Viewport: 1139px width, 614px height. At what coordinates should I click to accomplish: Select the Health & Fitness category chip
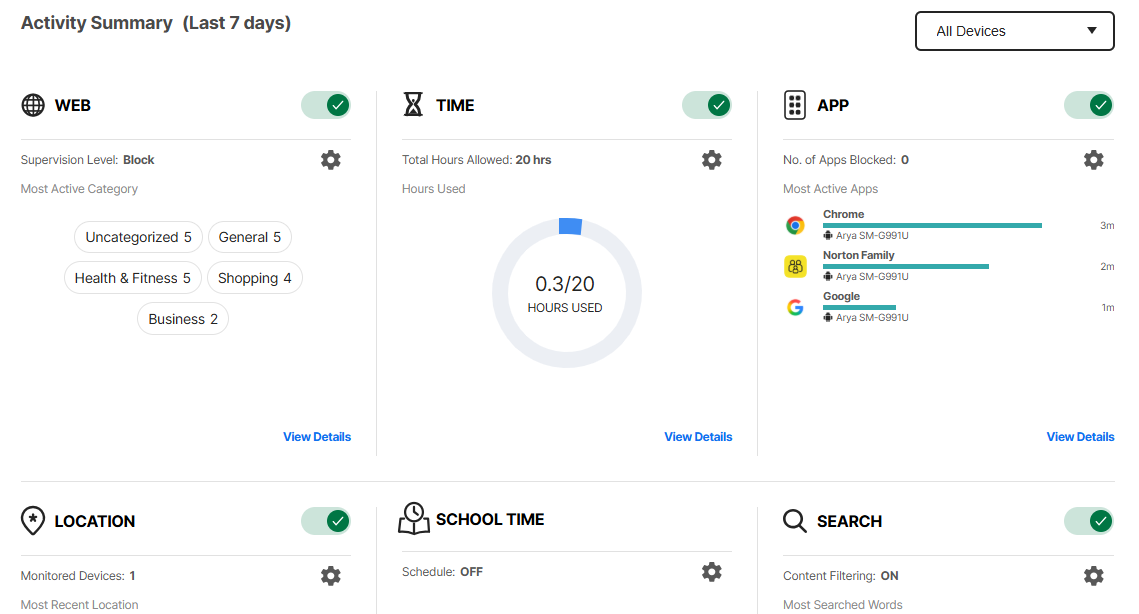point(132,278)
